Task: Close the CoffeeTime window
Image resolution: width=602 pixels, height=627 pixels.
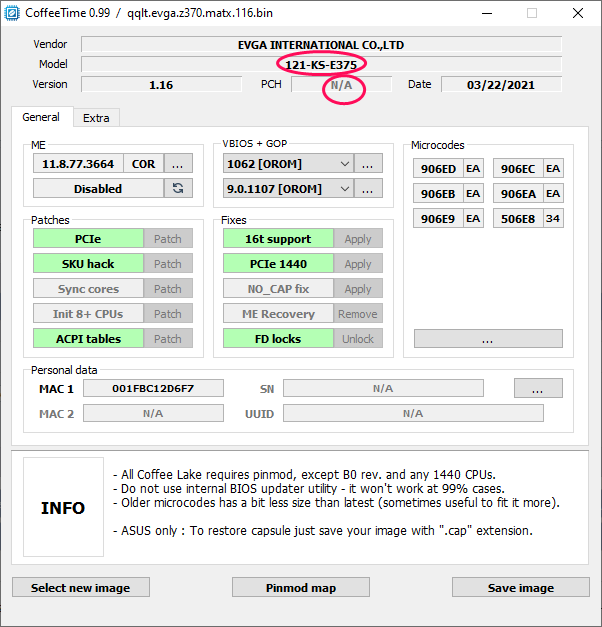Action: (x=578, y=13)
